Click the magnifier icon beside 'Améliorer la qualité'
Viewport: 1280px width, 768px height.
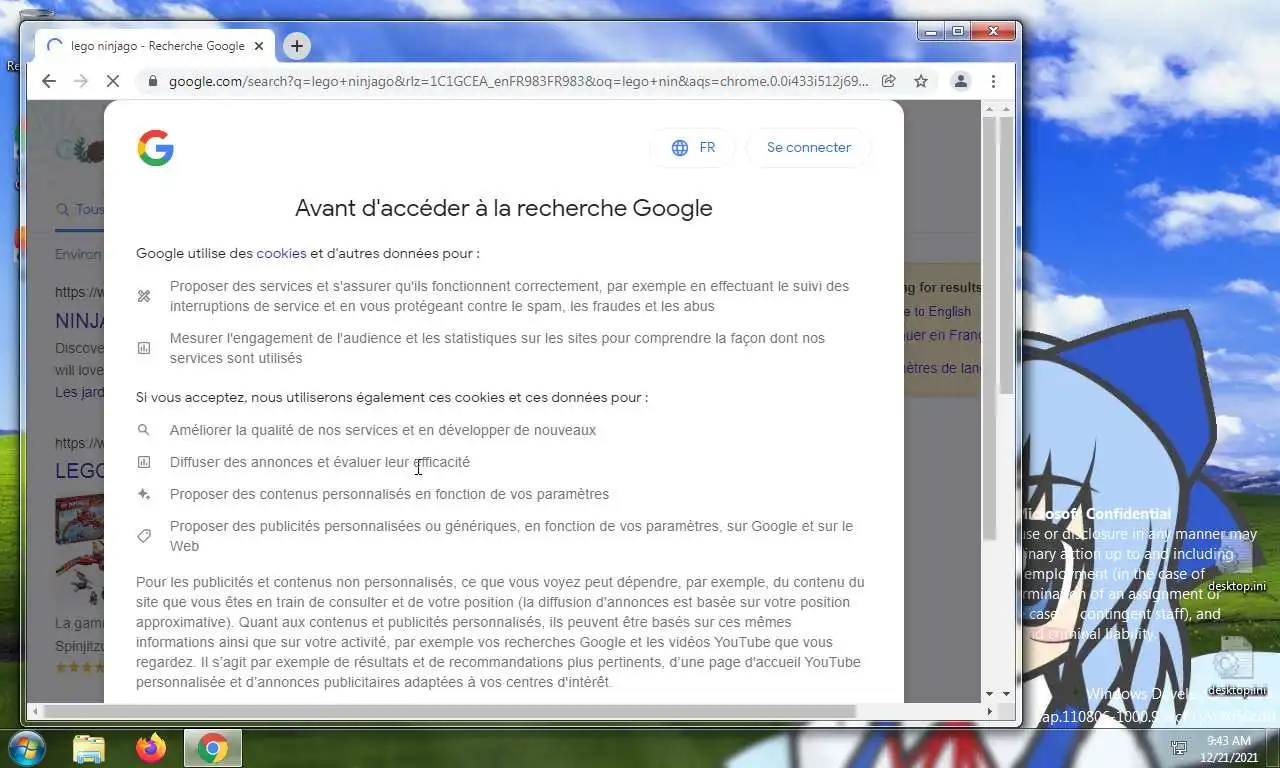pyautogui.click(x=144, y=430)
